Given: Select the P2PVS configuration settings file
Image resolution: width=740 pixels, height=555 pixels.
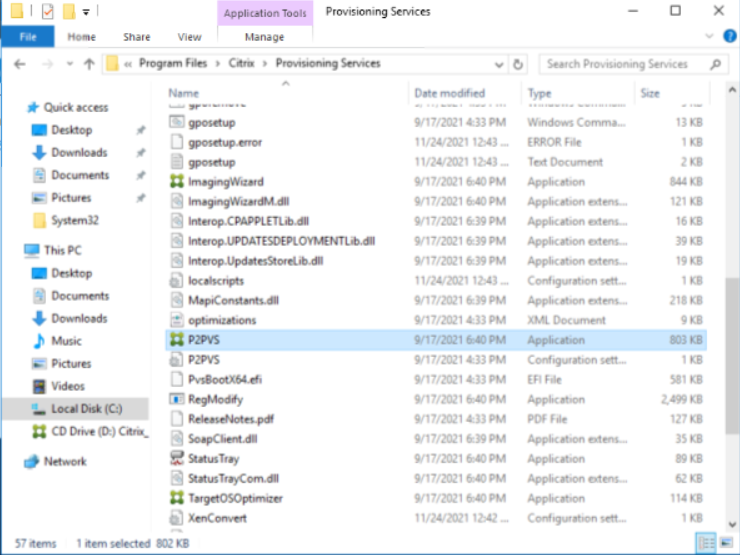Looking at the screenshot, I should 437,360.
